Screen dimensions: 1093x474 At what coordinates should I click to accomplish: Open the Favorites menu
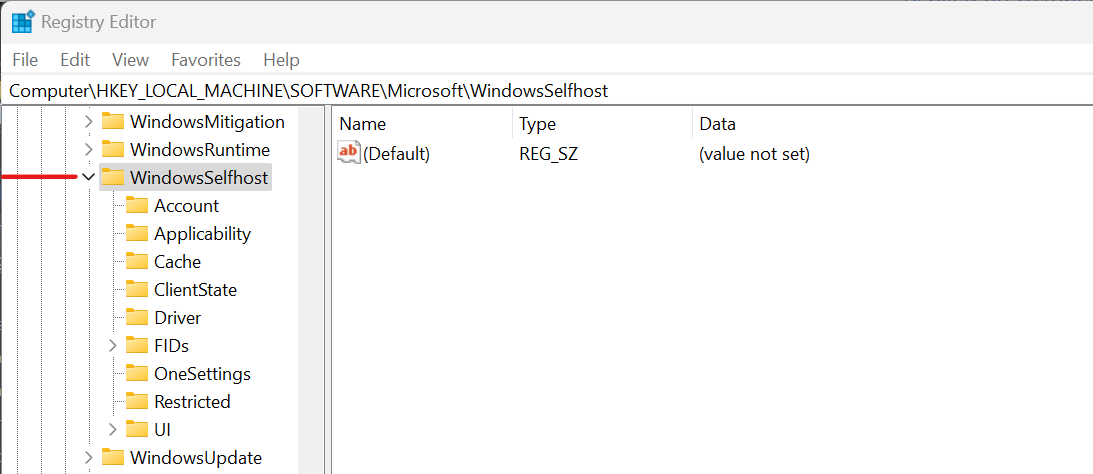206,60
